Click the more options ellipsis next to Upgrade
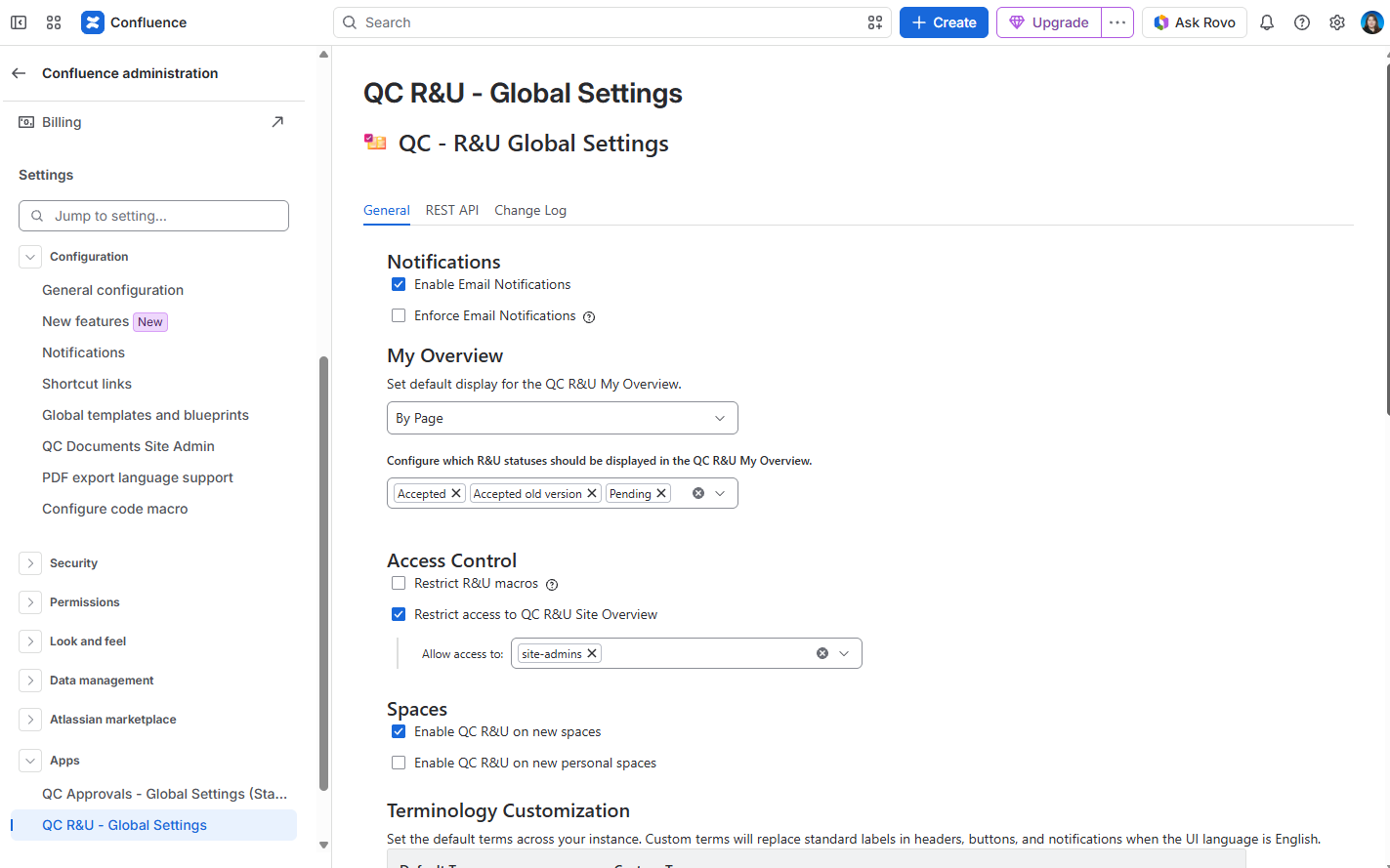 1117,22
